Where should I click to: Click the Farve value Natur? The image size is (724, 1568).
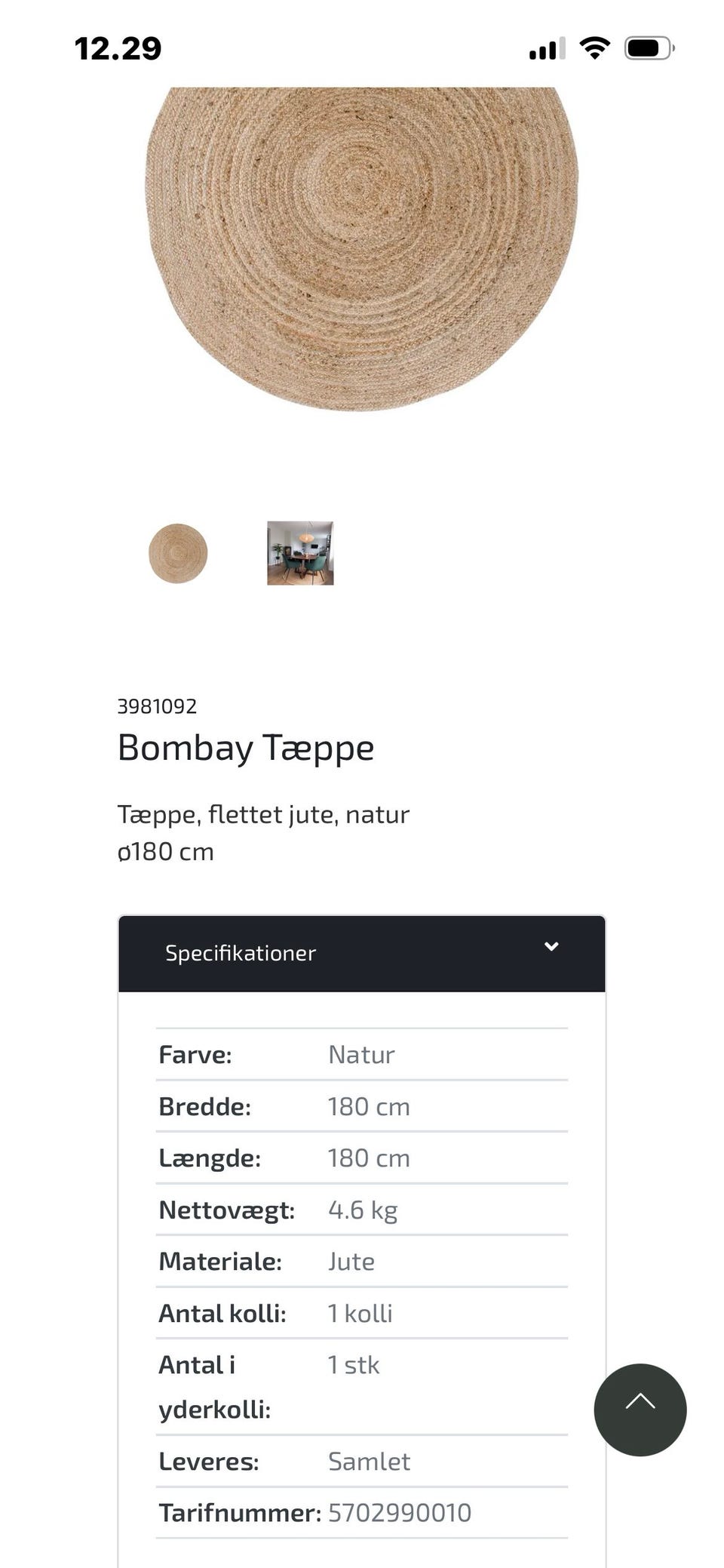tap(361, 1054)
